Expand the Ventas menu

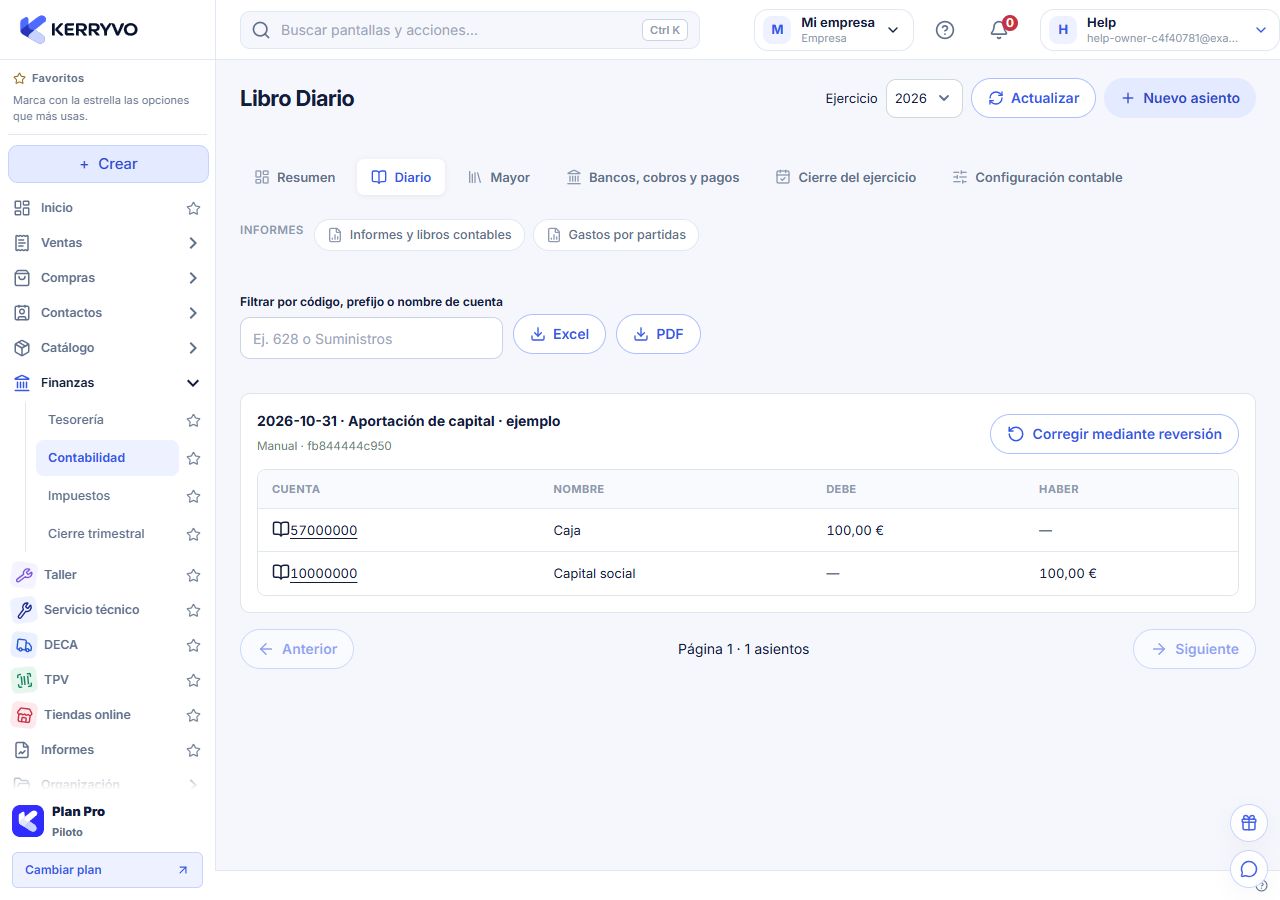pos(193,243)
